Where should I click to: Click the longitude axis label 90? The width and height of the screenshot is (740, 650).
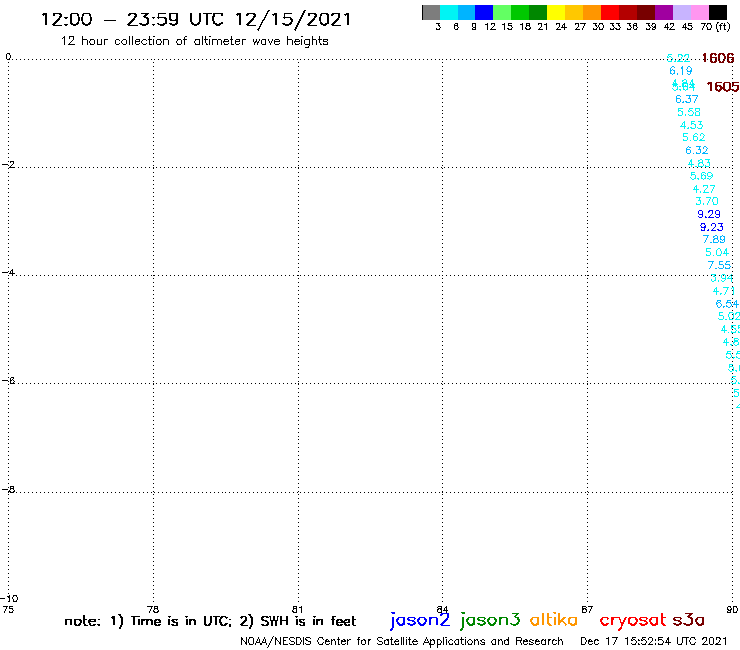tap(732, 609)
